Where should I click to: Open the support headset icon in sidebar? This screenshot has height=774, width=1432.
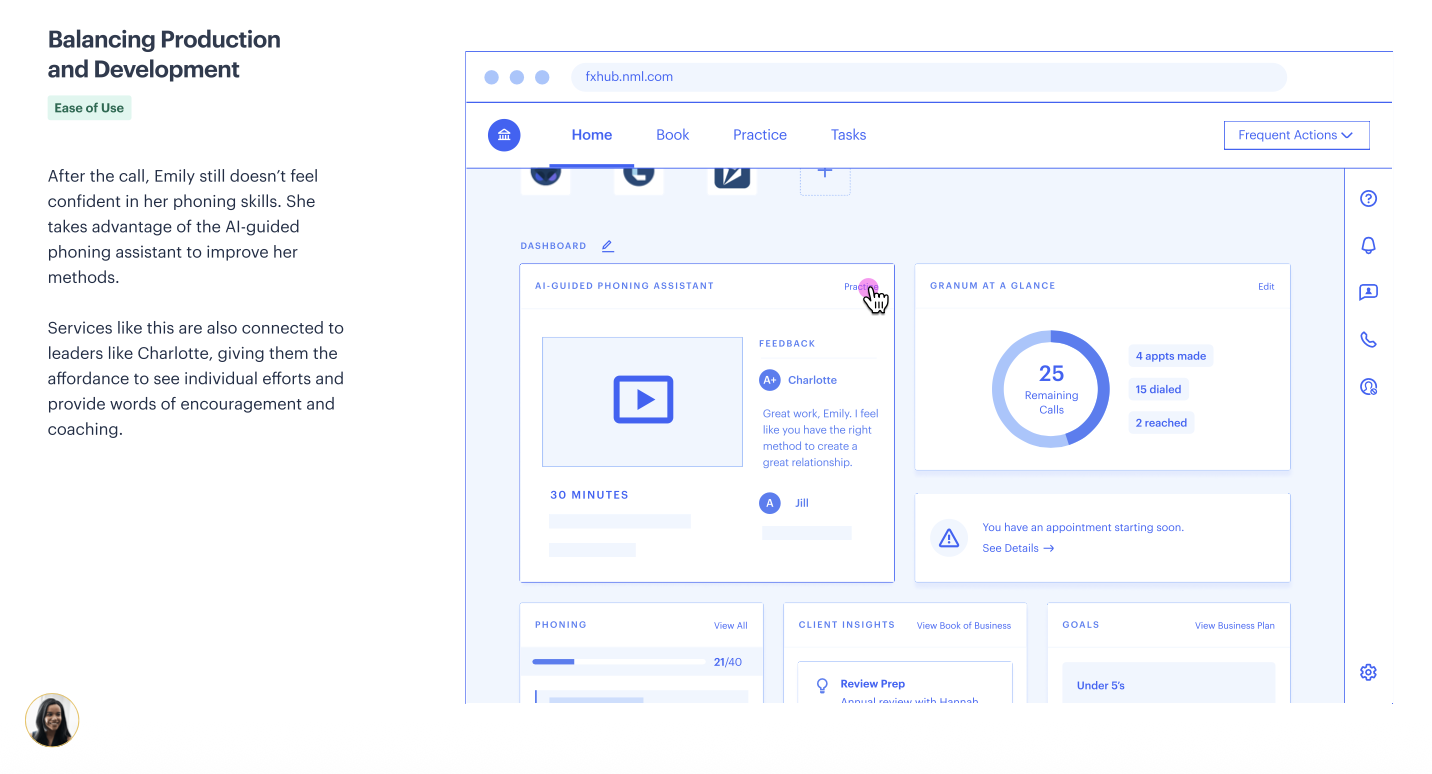click(x=1369, y=386)
